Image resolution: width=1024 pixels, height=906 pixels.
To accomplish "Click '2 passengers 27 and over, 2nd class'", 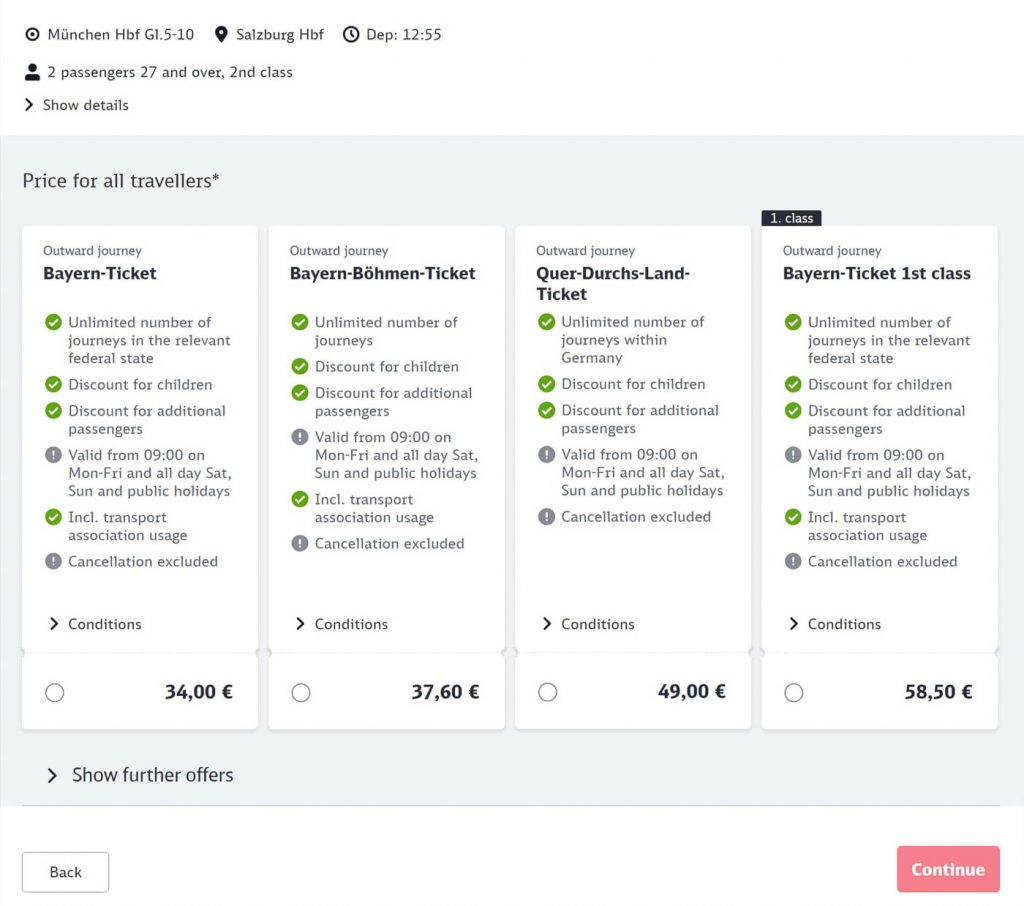I will pyautogui.click(x=170, y=72).
